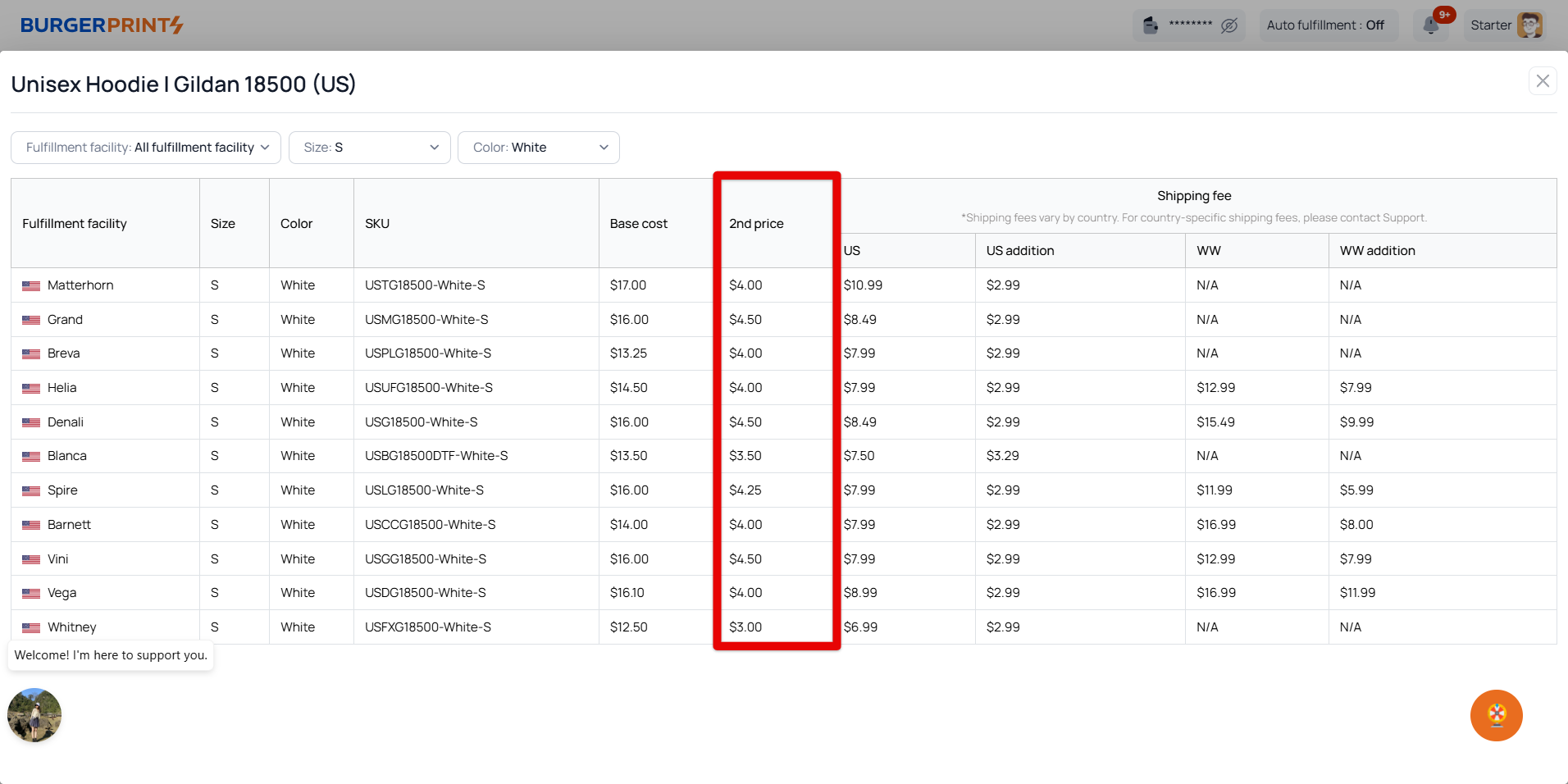Click the Welcome support message bubble

click(x=111, y=655)
